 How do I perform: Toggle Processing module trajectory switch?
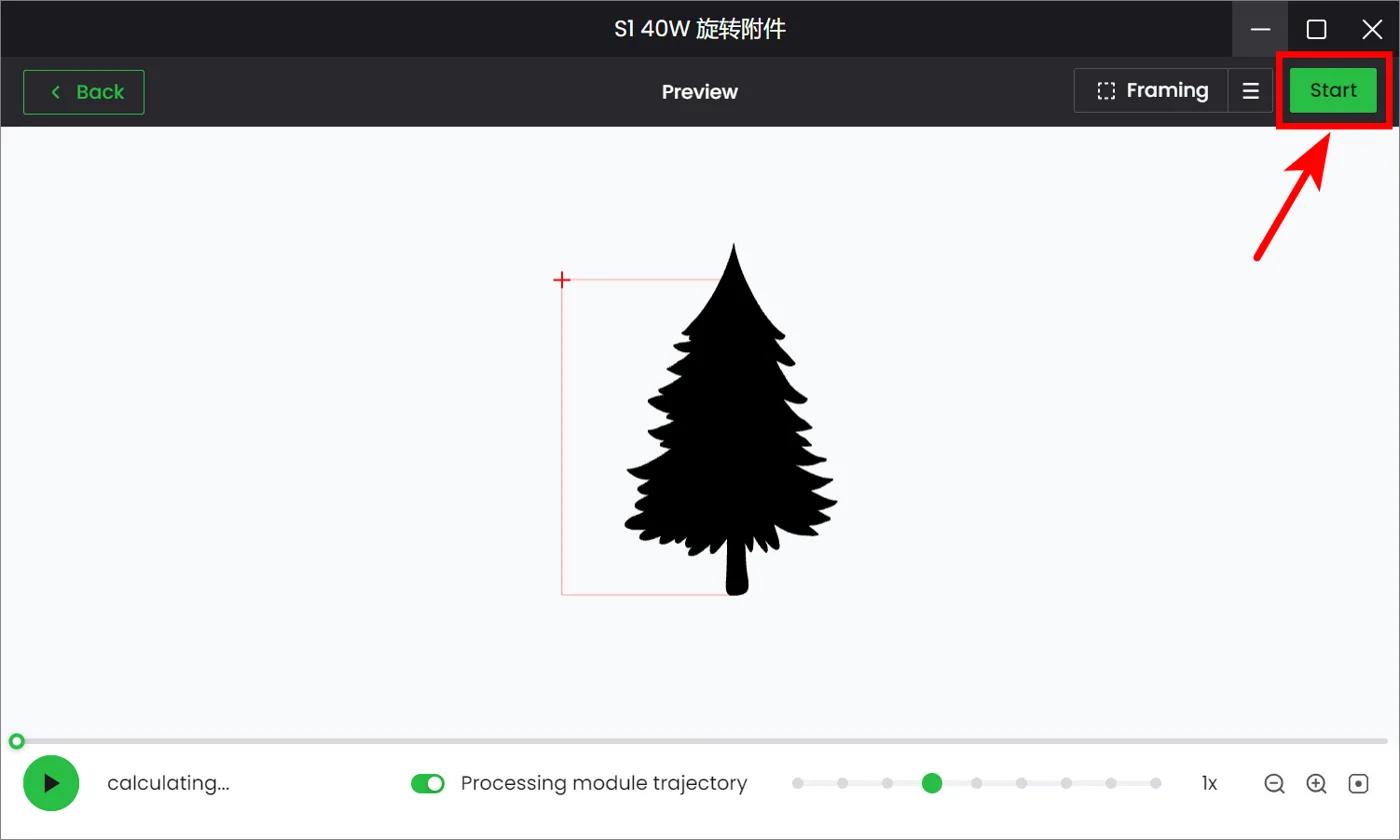428,783
